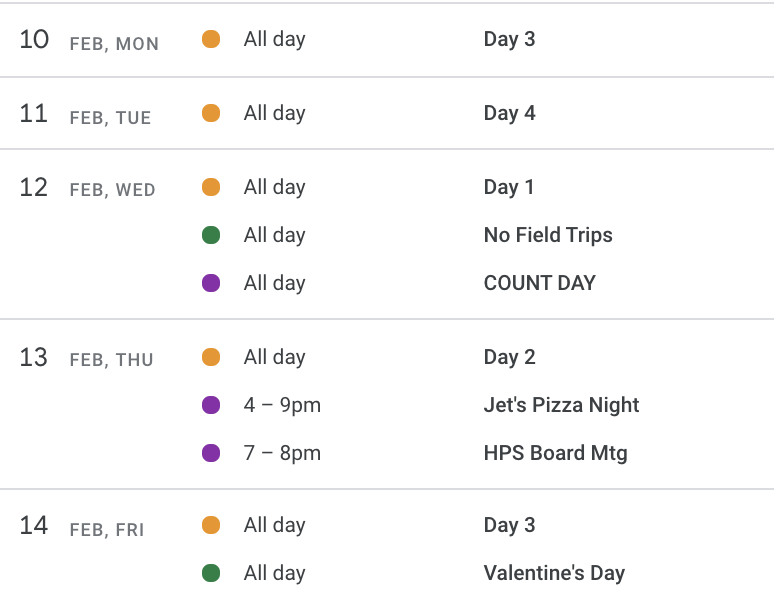The height and width of the screenshot is (602, 774).
Task: Click the date number 12
Action: coord(34,188)
